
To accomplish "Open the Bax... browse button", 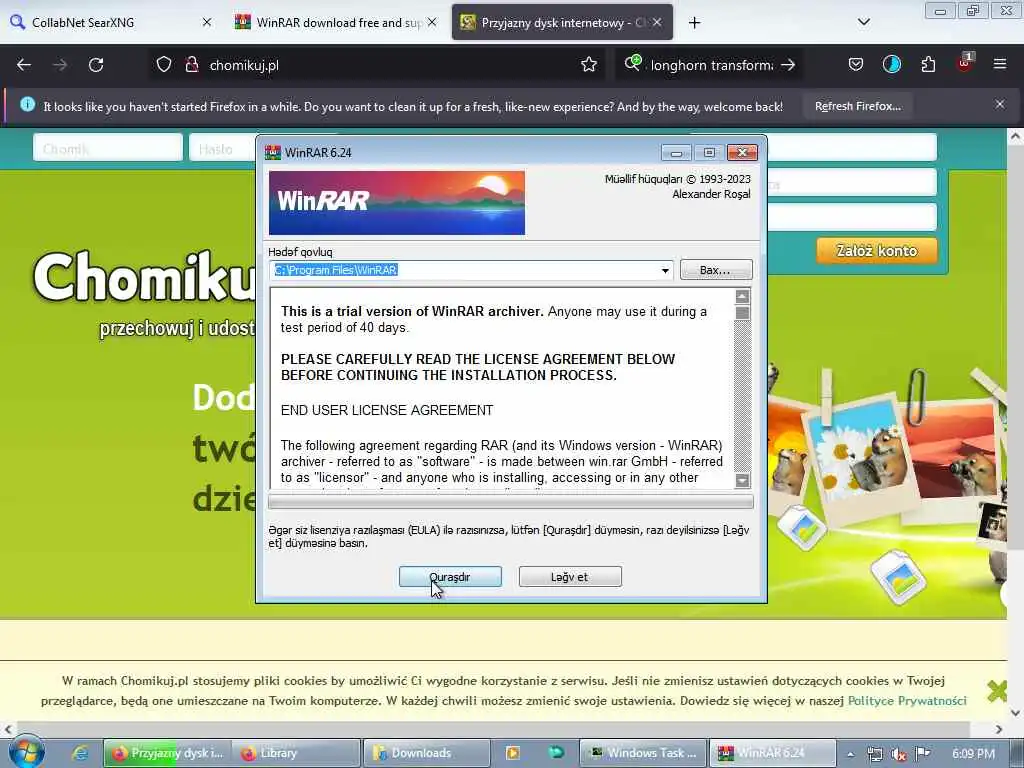I will click(x=716, y=270).
